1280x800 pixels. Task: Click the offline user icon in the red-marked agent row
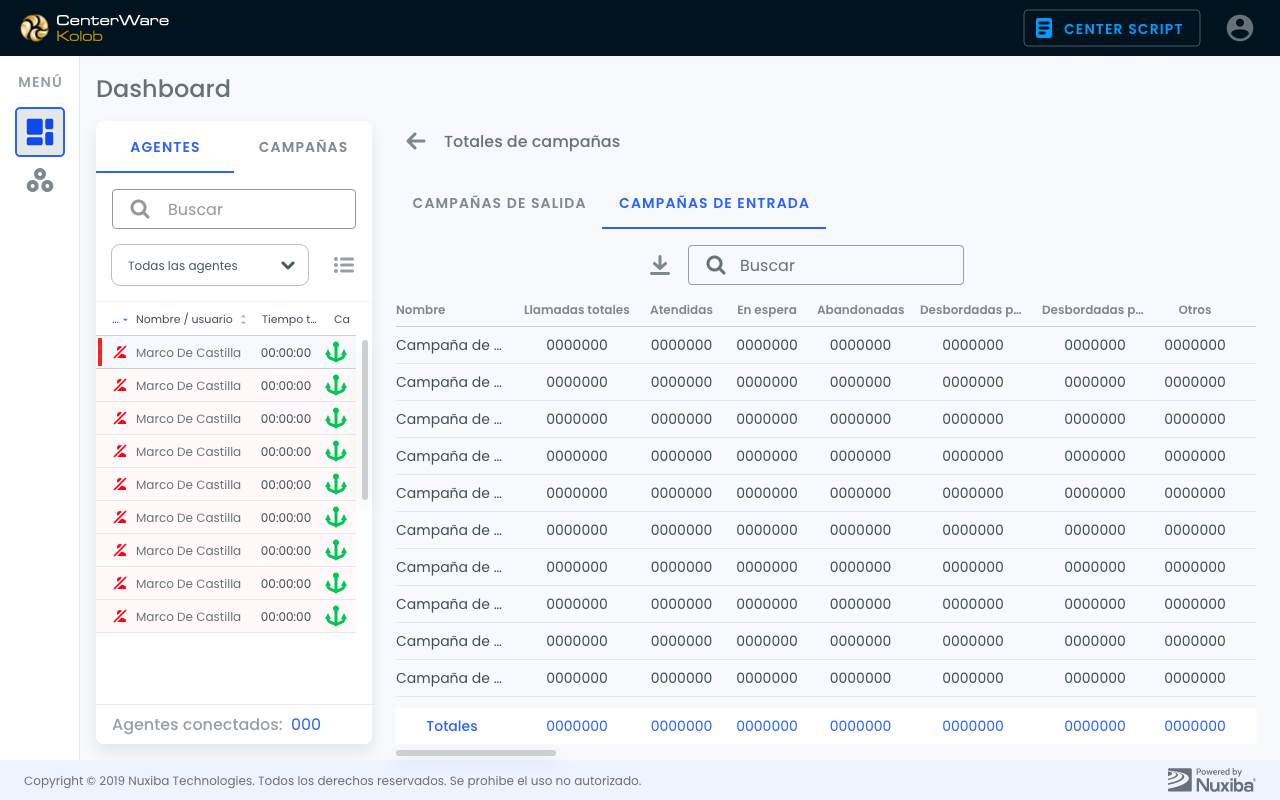(x=120, y=352)
